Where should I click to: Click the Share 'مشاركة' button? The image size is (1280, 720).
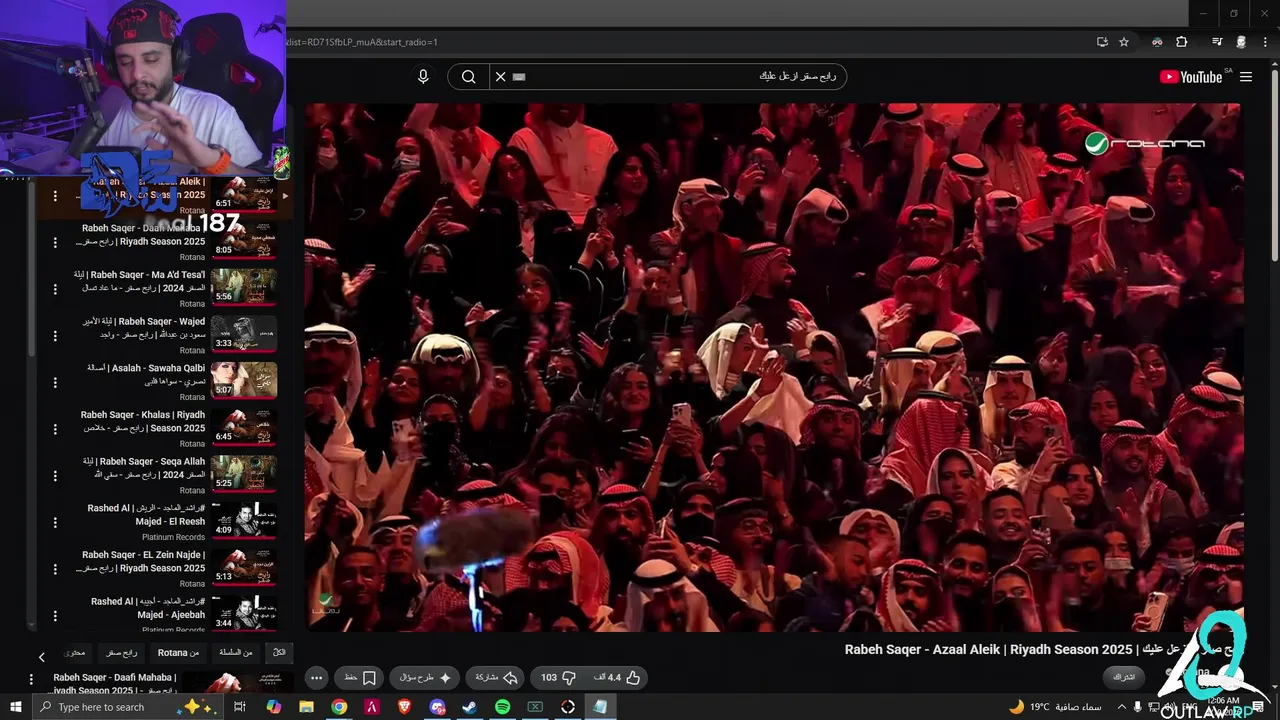pos(496,677)
